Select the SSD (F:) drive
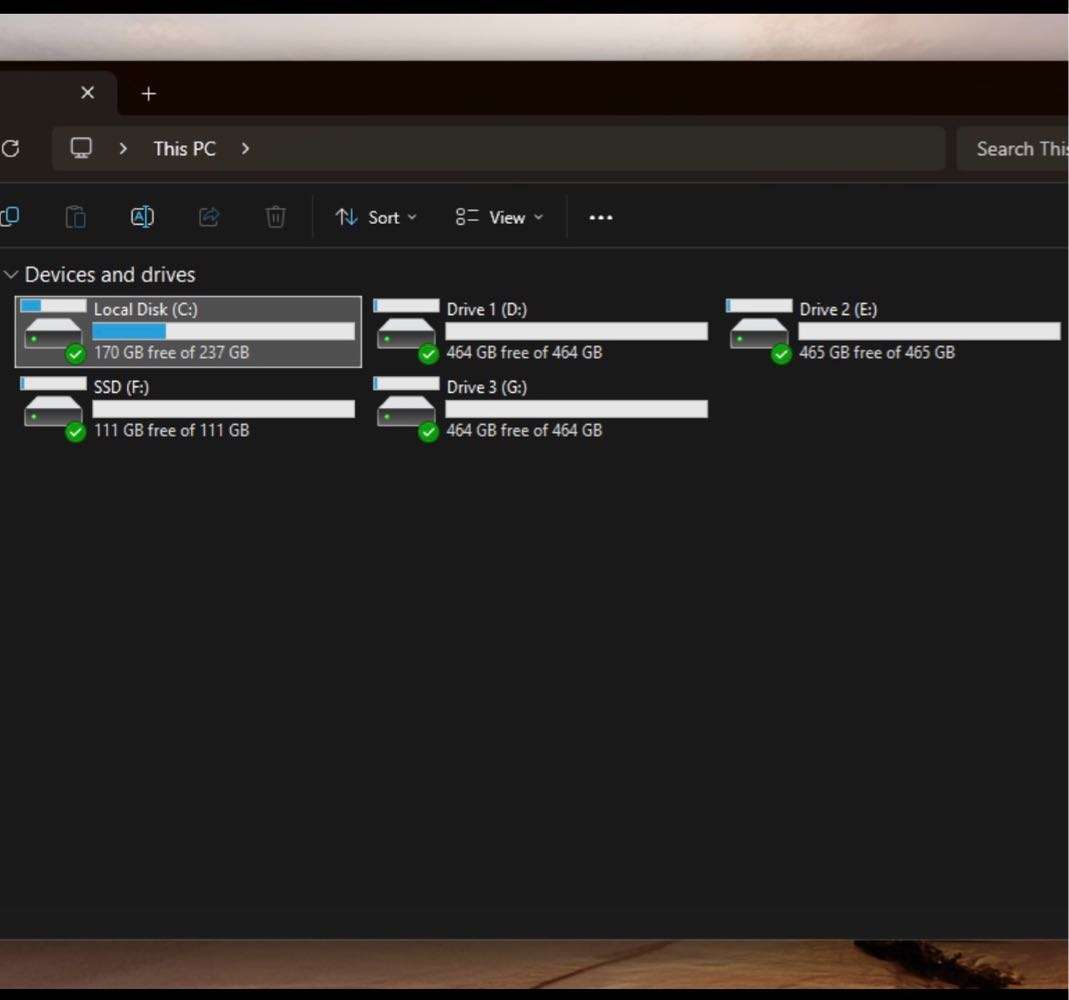Image resolution: width=1069 pixels, height=1000 pixels. click(187, 409)
